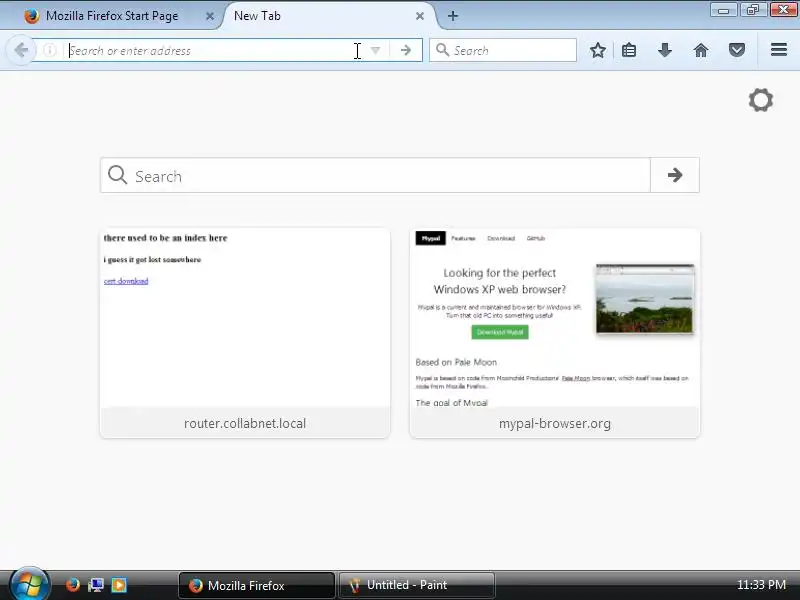Click the 11:33 PM taskbar clock
800x600 pixels.
(761, 585)
